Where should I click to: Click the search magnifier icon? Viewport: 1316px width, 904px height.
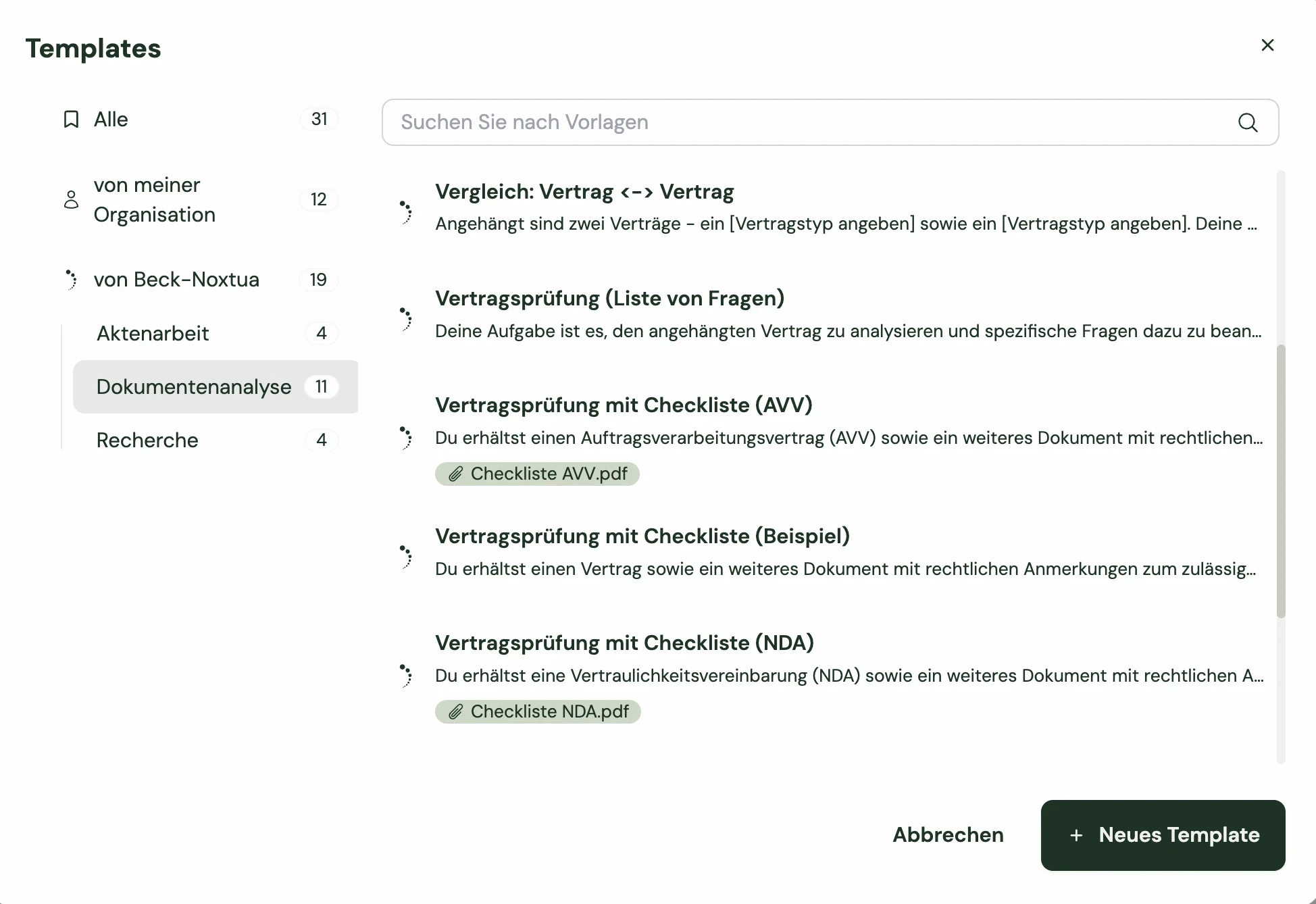(1247, 123)
